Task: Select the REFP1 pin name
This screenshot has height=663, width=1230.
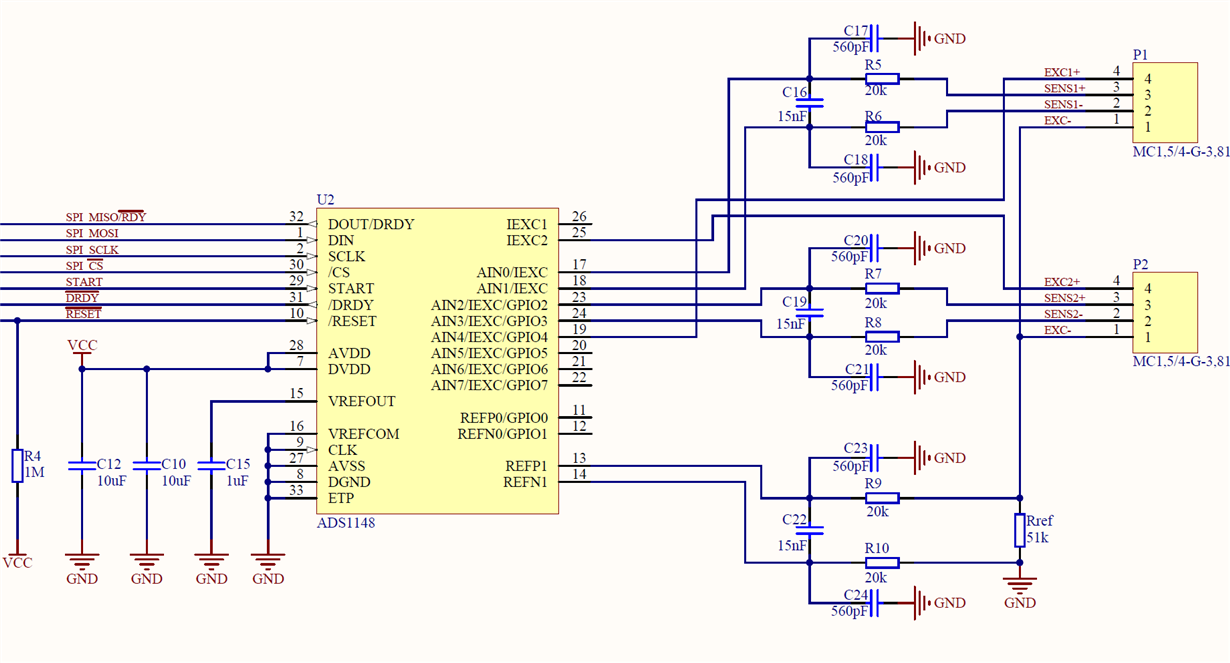Action: pyautogui.click(x=527, y=465)
